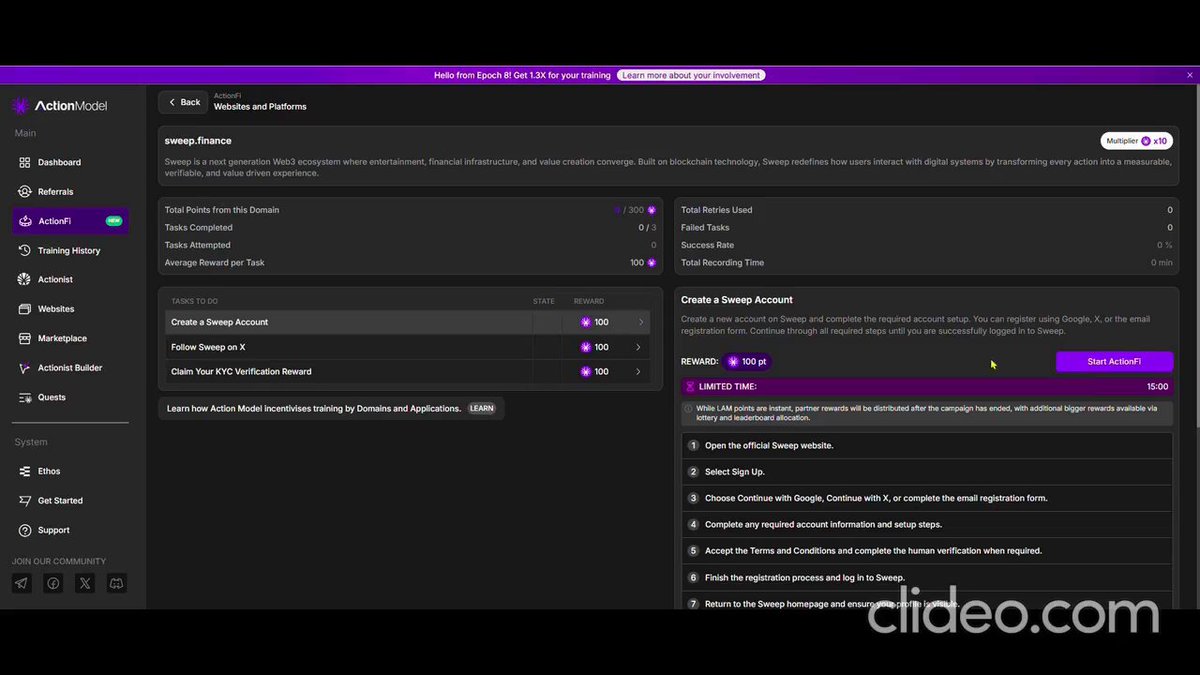Screen dimensions: 1200x675
Task: Open the X community icon
Action: 85,583
